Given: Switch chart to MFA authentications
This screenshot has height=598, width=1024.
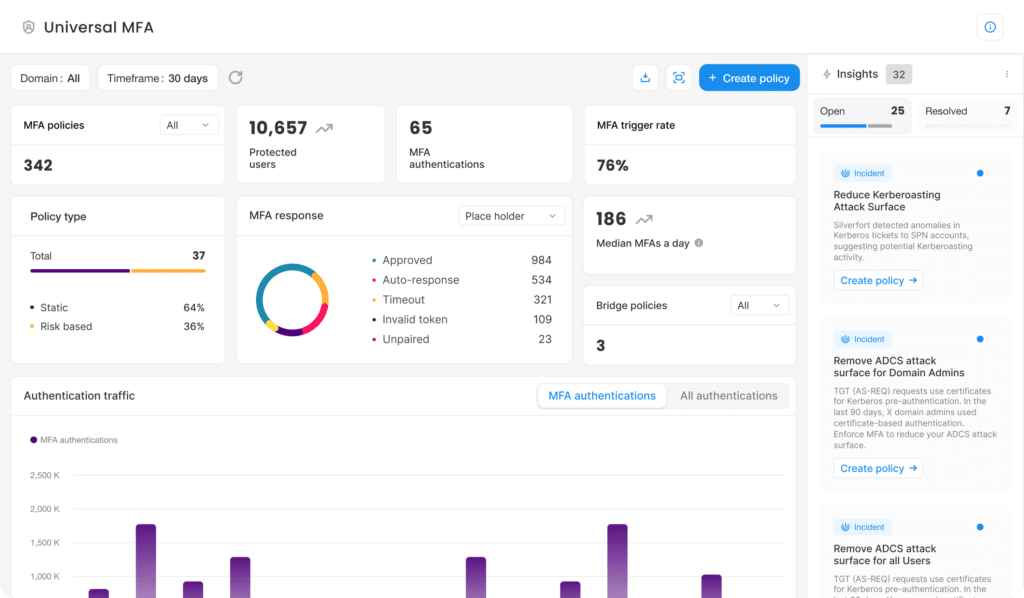Looking at the screenshot, I should [x=601, y=396].
